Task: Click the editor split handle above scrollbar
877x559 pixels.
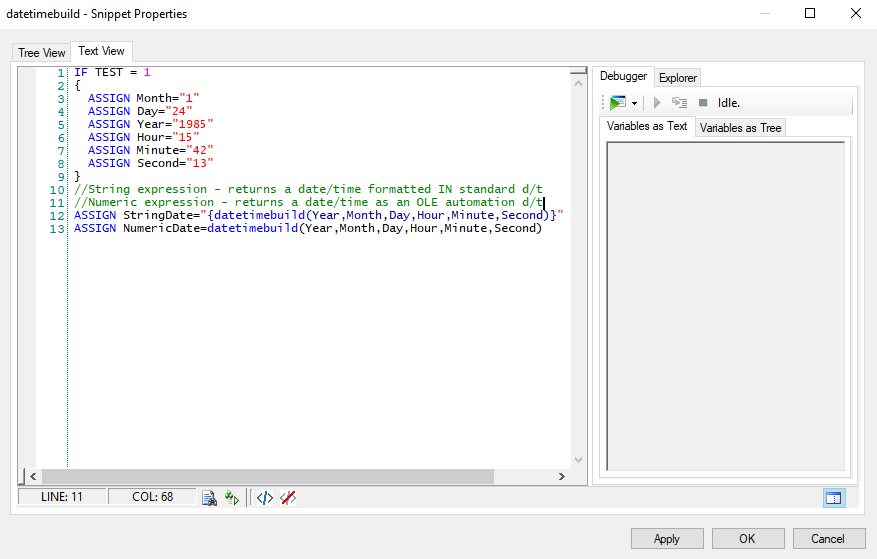Action: tap(578, 71)
